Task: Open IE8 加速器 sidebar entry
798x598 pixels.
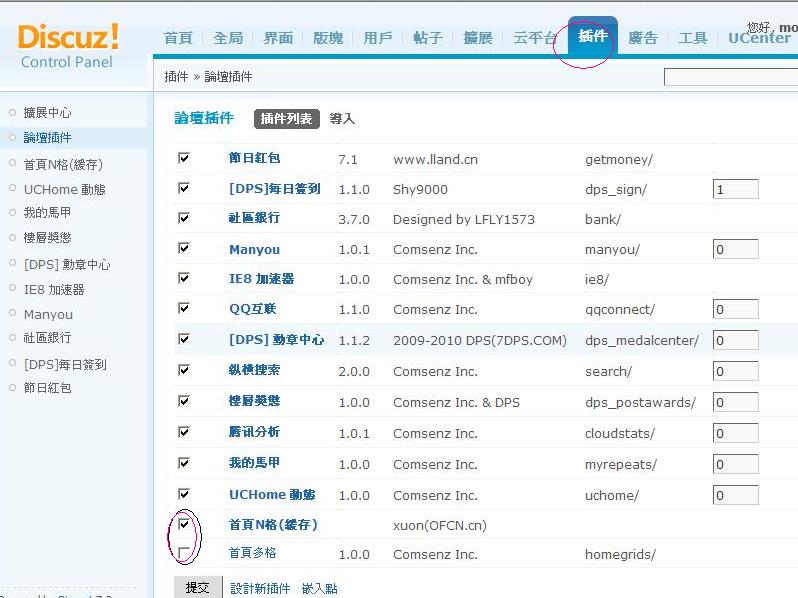Action: point(54,290)
